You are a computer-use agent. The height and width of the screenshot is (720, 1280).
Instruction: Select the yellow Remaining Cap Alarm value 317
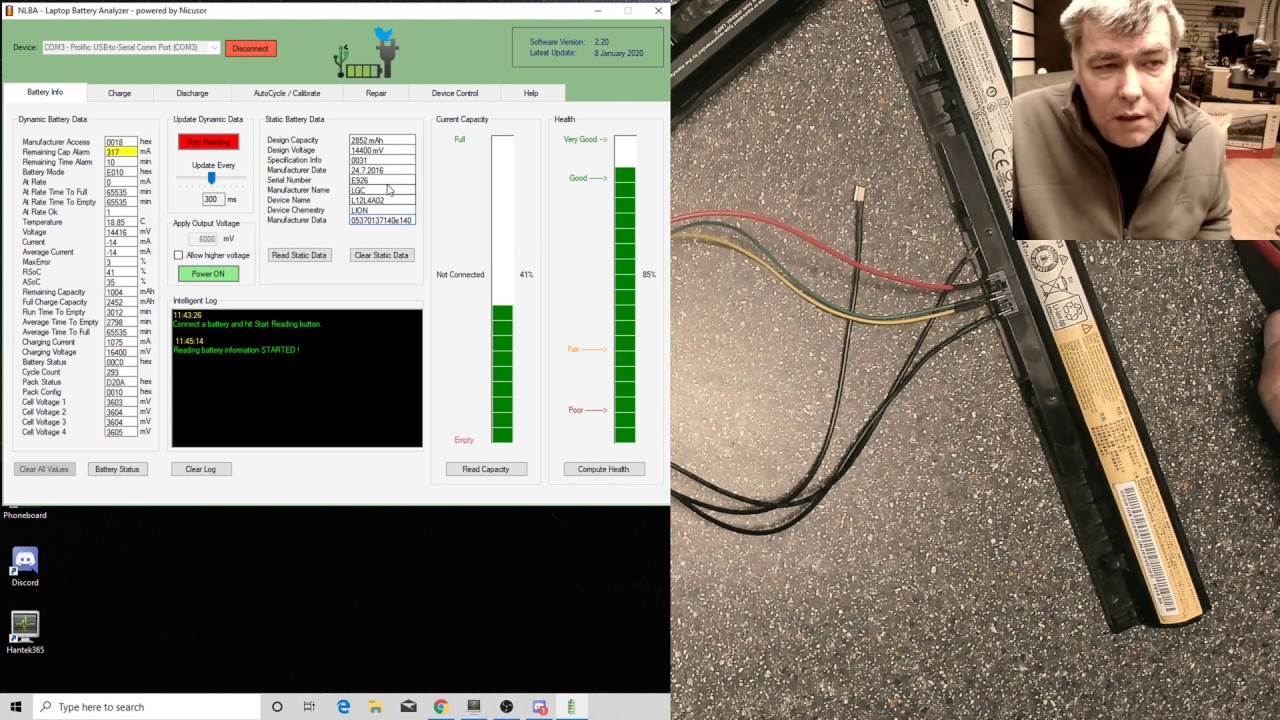121,152
